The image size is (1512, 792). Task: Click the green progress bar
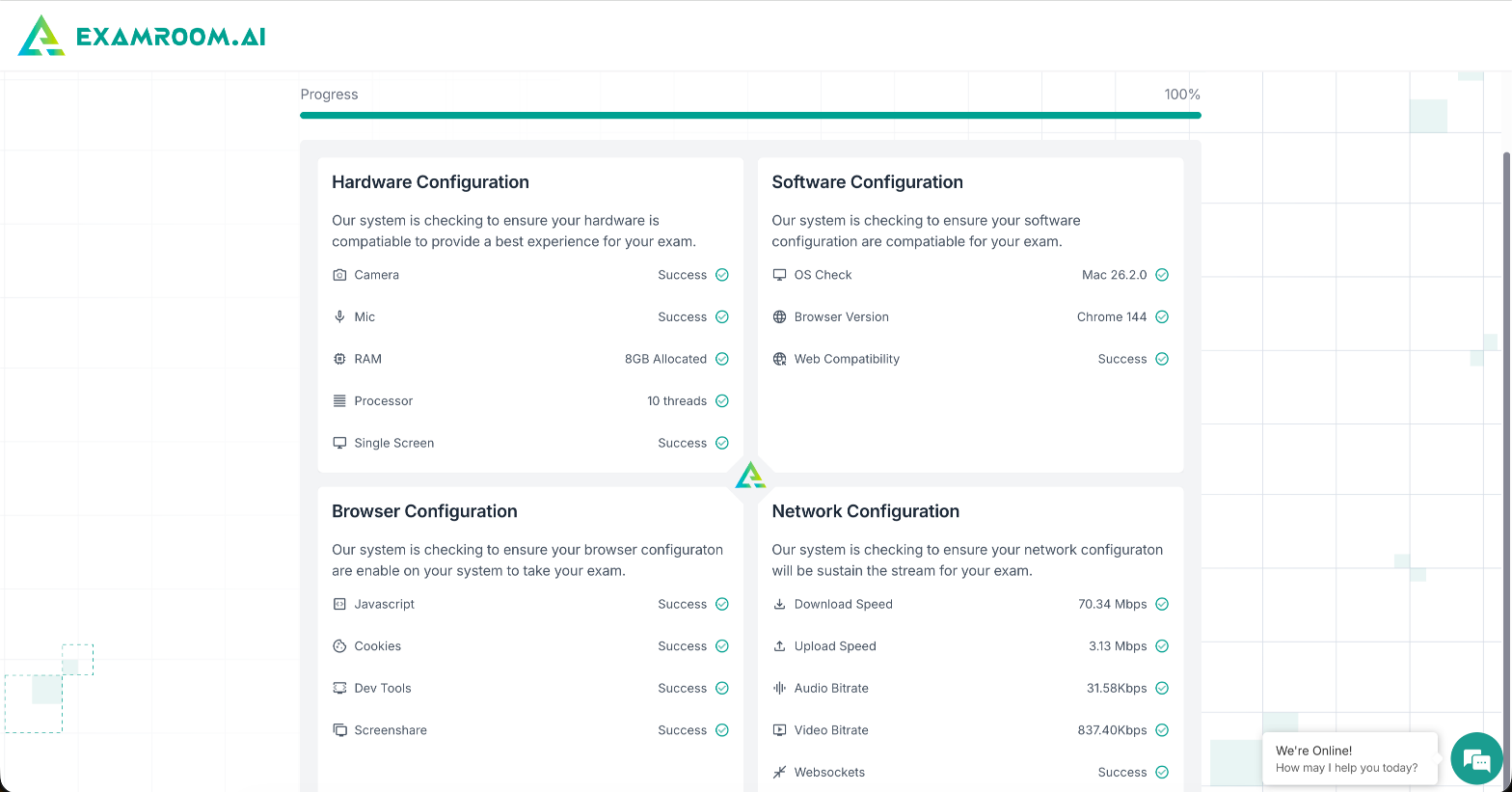coord(750,115)
